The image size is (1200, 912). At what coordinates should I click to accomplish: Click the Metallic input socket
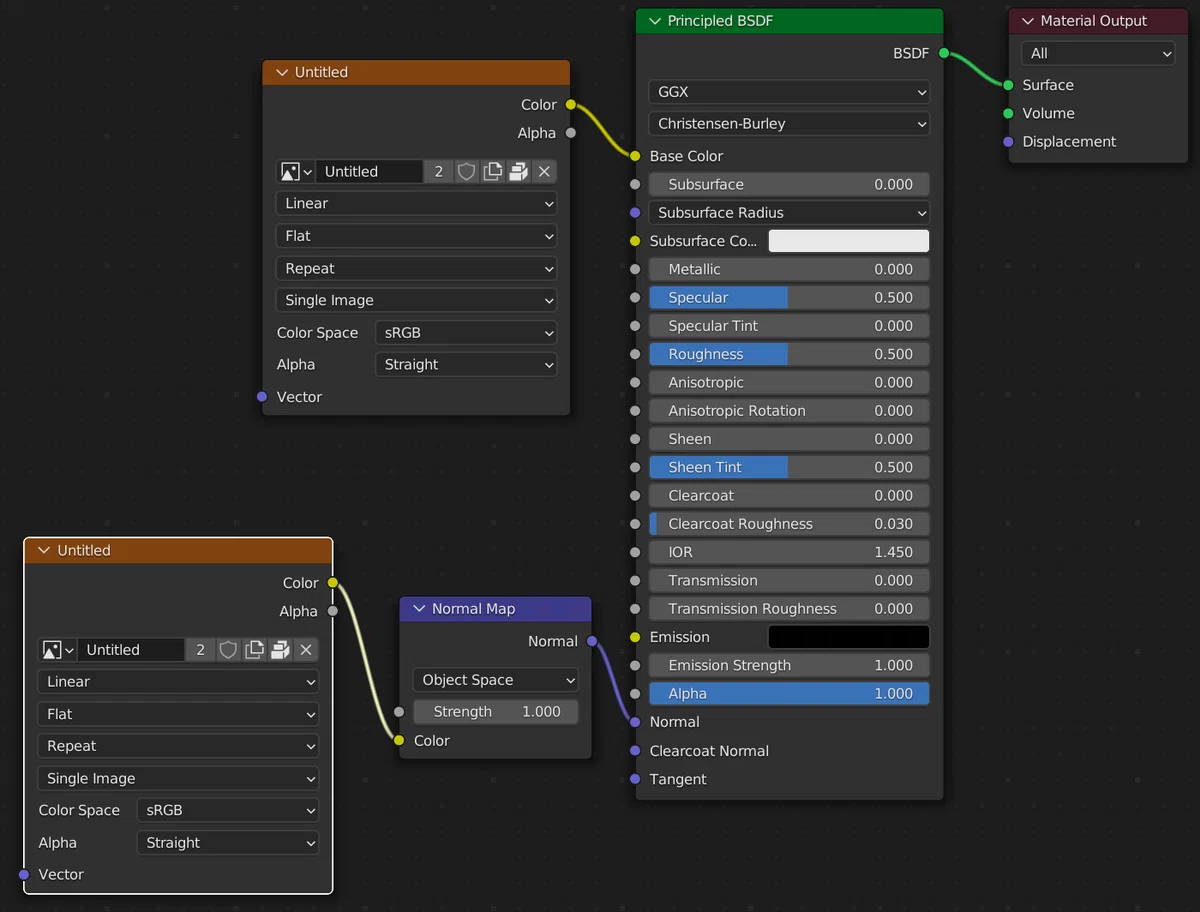635,269
